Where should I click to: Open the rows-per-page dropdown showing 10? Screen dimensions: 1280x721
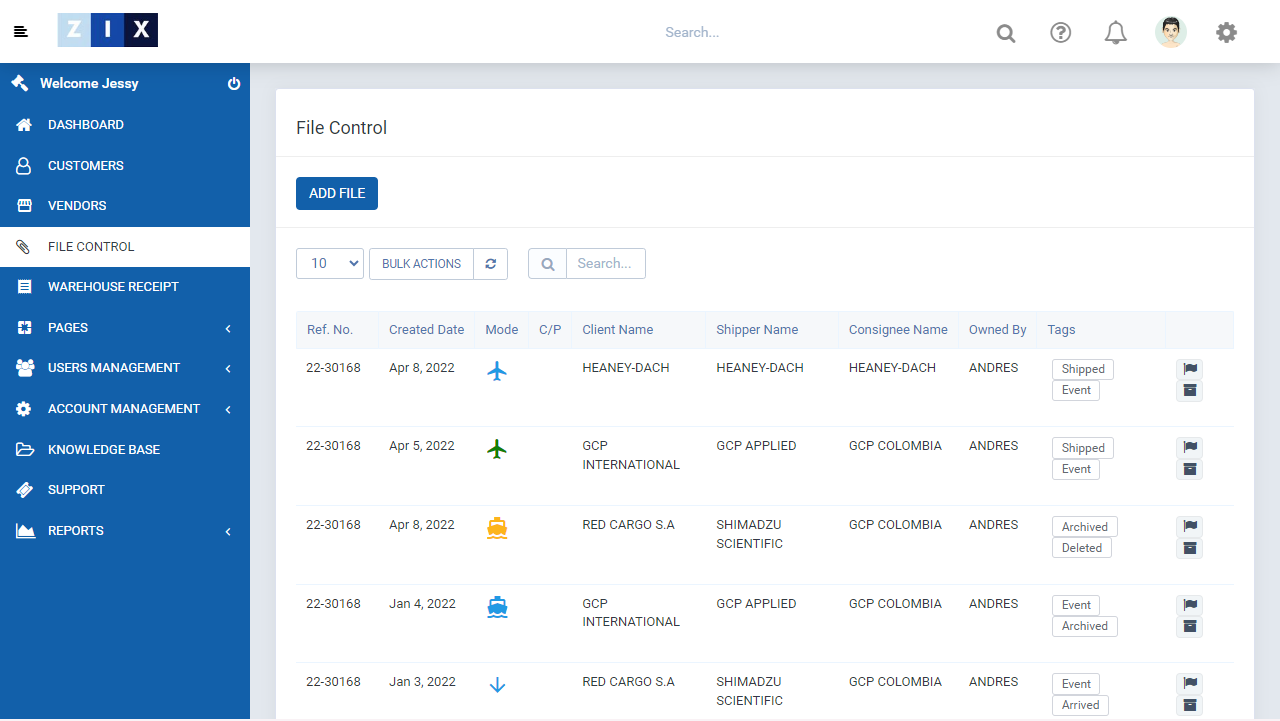coord(330,264)
